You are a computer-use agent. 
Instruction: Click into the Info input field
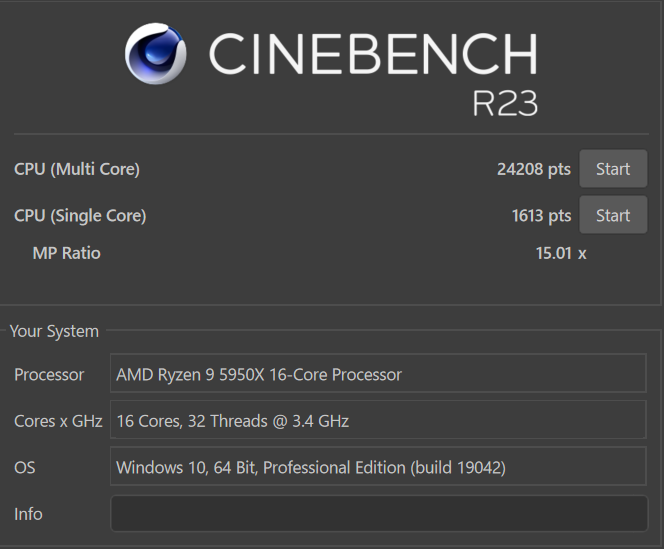coord(379,513)
